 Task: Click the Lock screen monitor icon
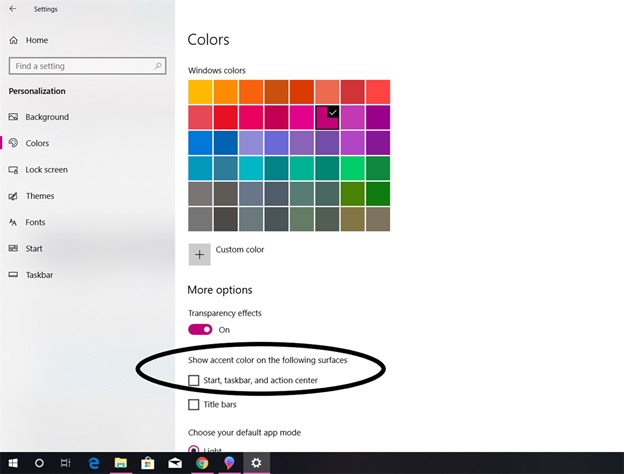tap(13, 170)
